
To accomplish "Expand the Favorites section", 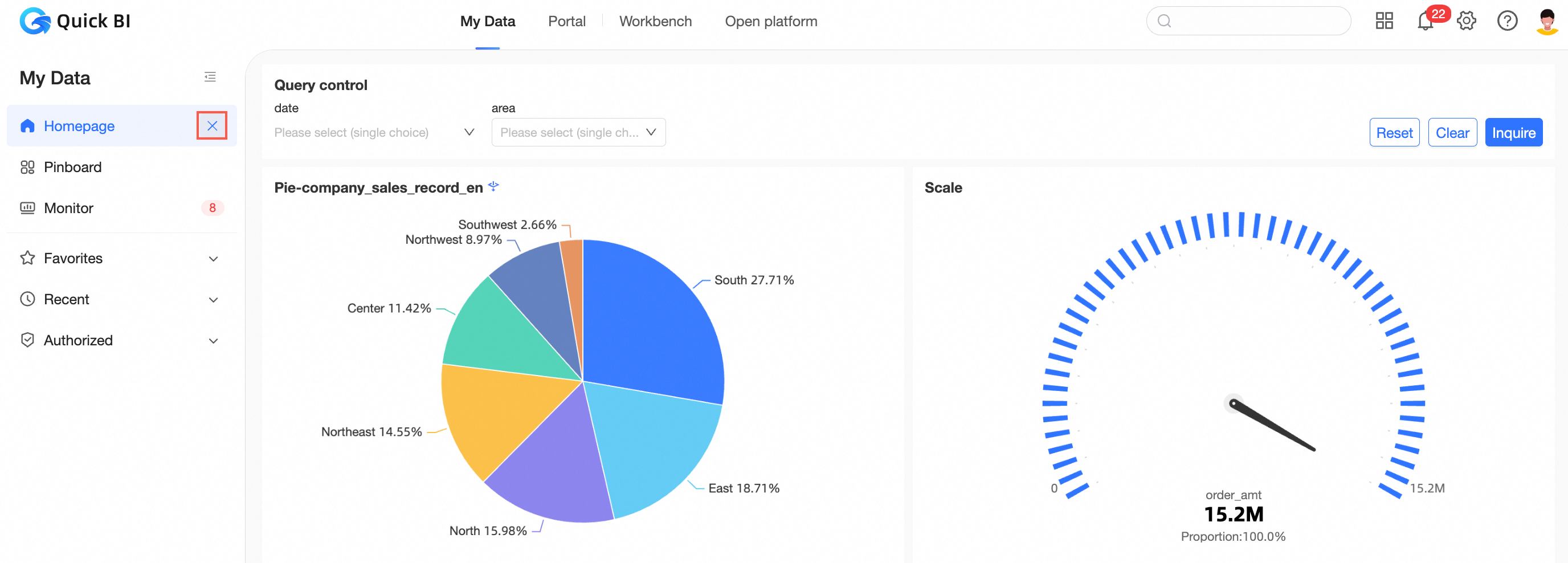I will (x=214, y=259).
